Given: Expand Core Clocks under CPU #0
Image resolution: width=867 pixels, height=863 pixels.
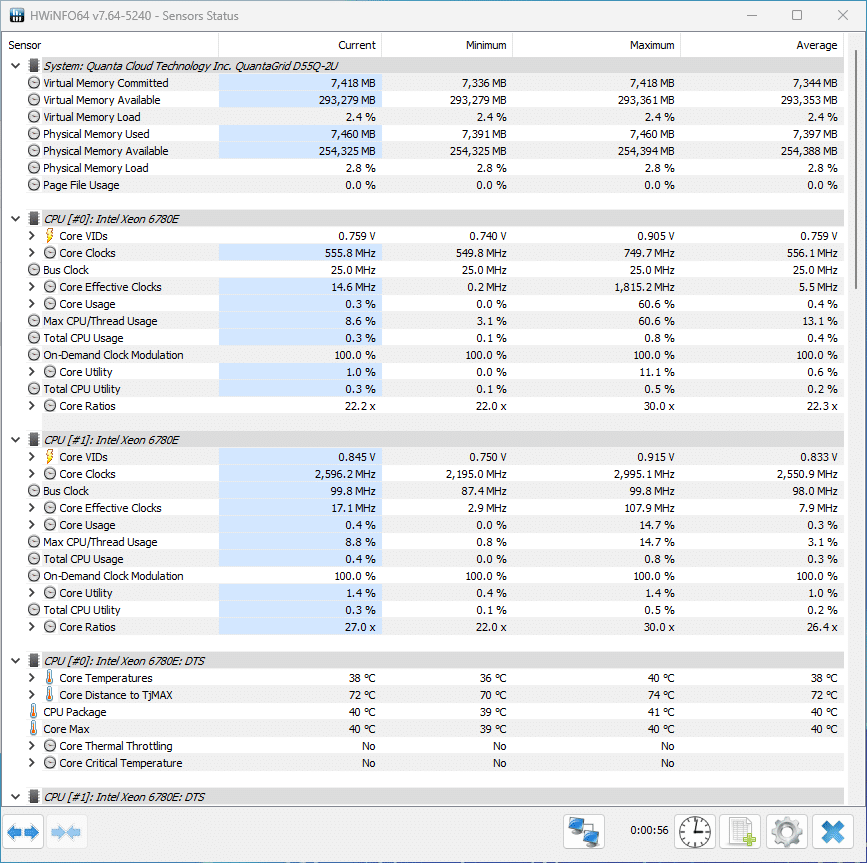Looking at the screenshot, I should 32,253.
